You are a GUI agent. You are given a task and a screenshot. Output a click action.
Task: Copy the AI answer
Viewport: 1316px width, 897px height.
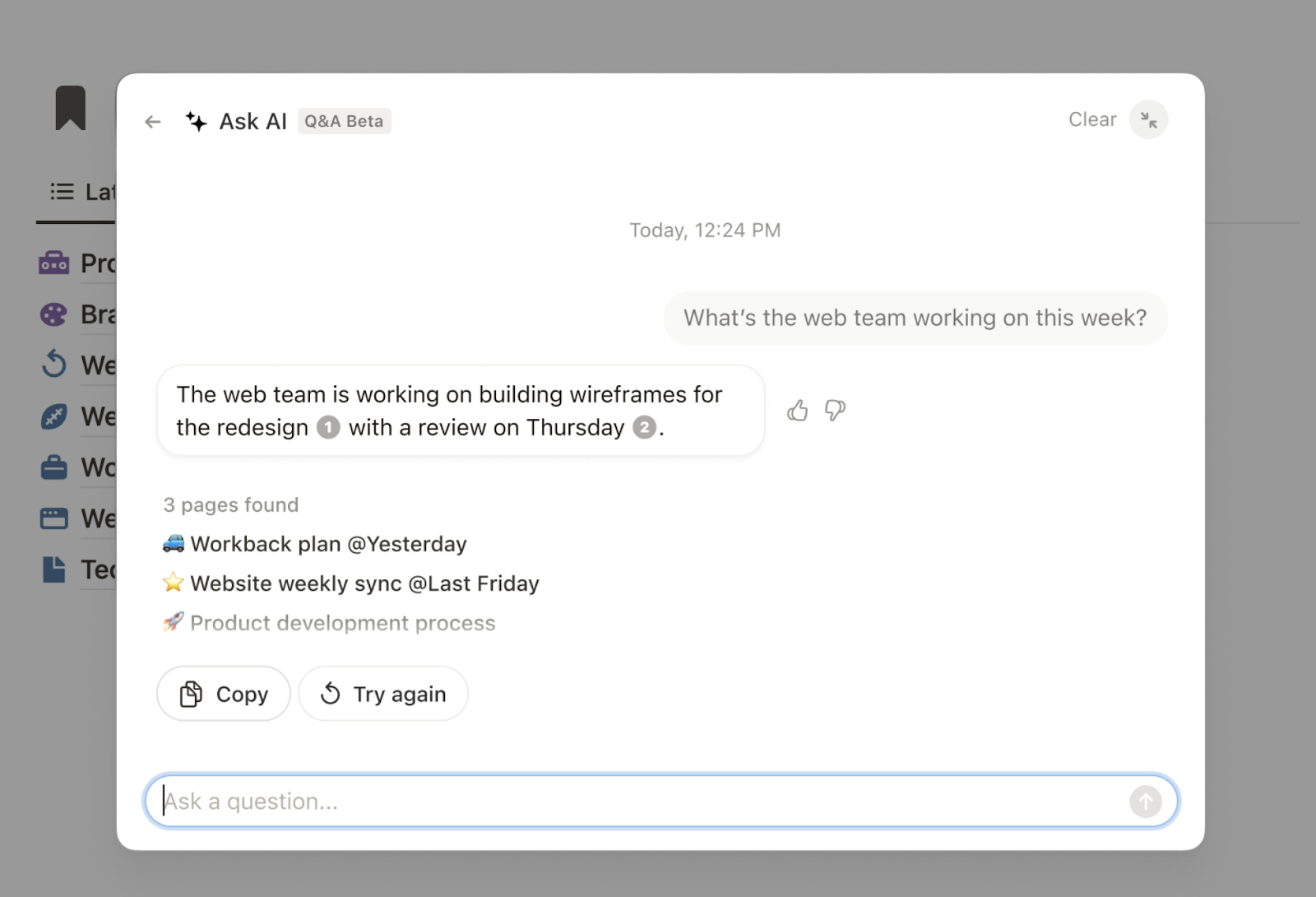(224, 694)
